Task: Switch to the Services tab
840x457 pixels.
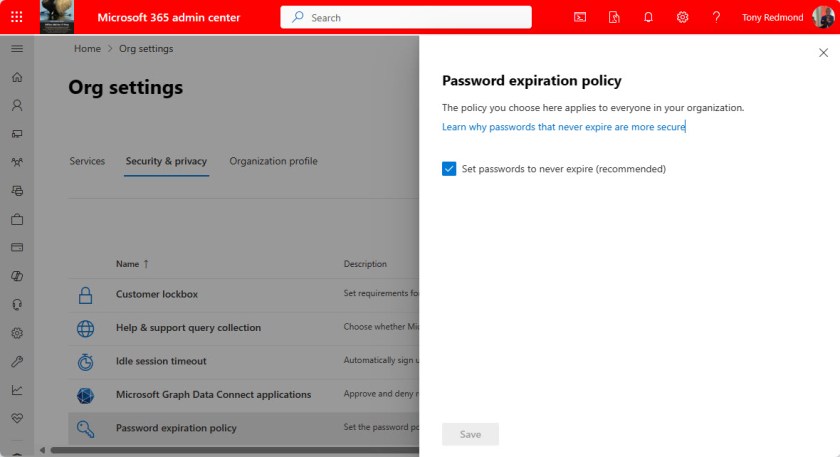Action: [x=87, y=161]
